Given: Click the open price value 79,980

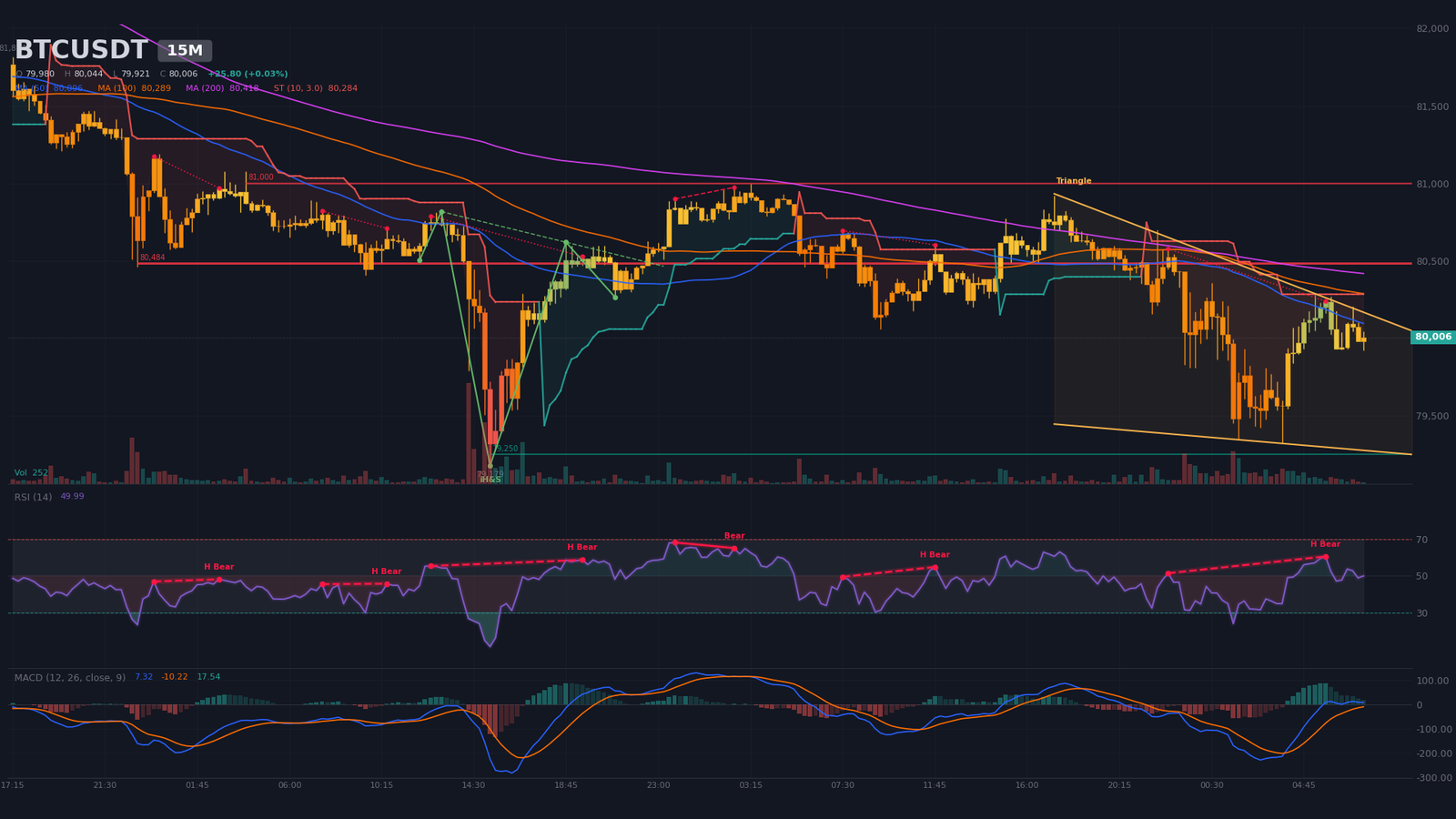Looking at the screenshot, I should coord(40,74).
